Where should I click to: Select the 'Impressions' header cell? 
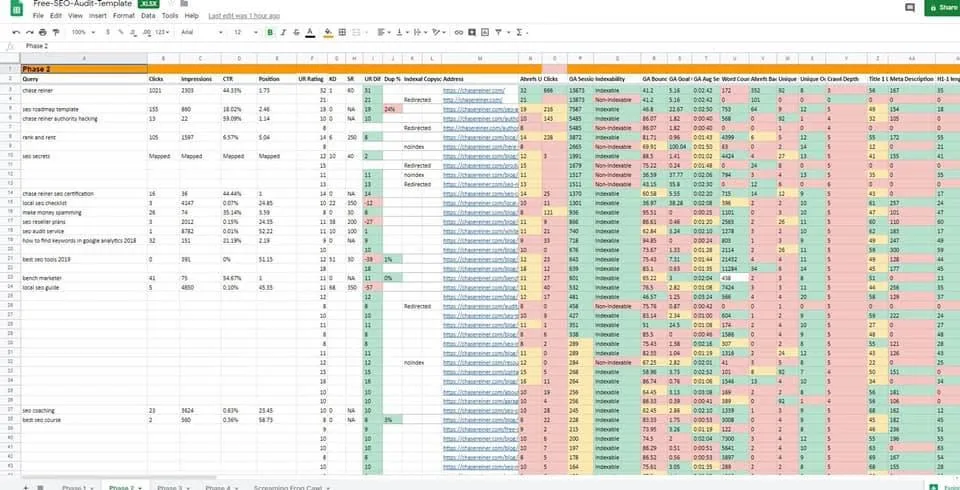tap(200, 79)
